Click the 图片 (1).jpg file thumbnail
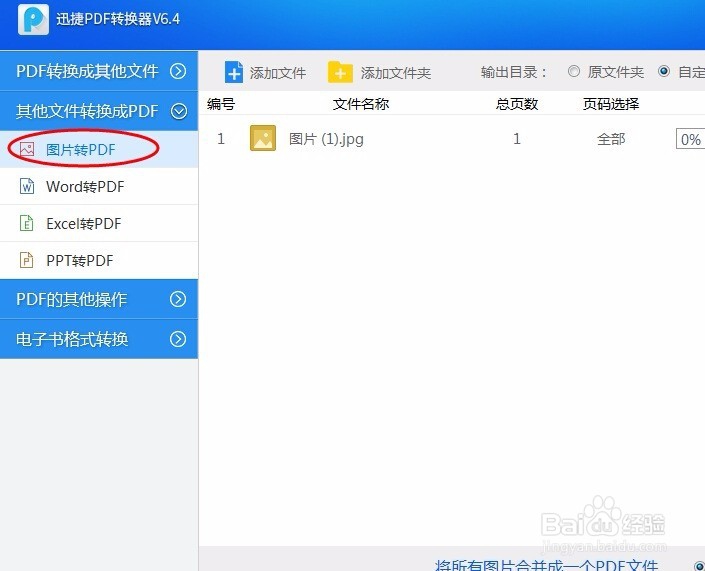 pyautogui.click(x=263, y=138)
